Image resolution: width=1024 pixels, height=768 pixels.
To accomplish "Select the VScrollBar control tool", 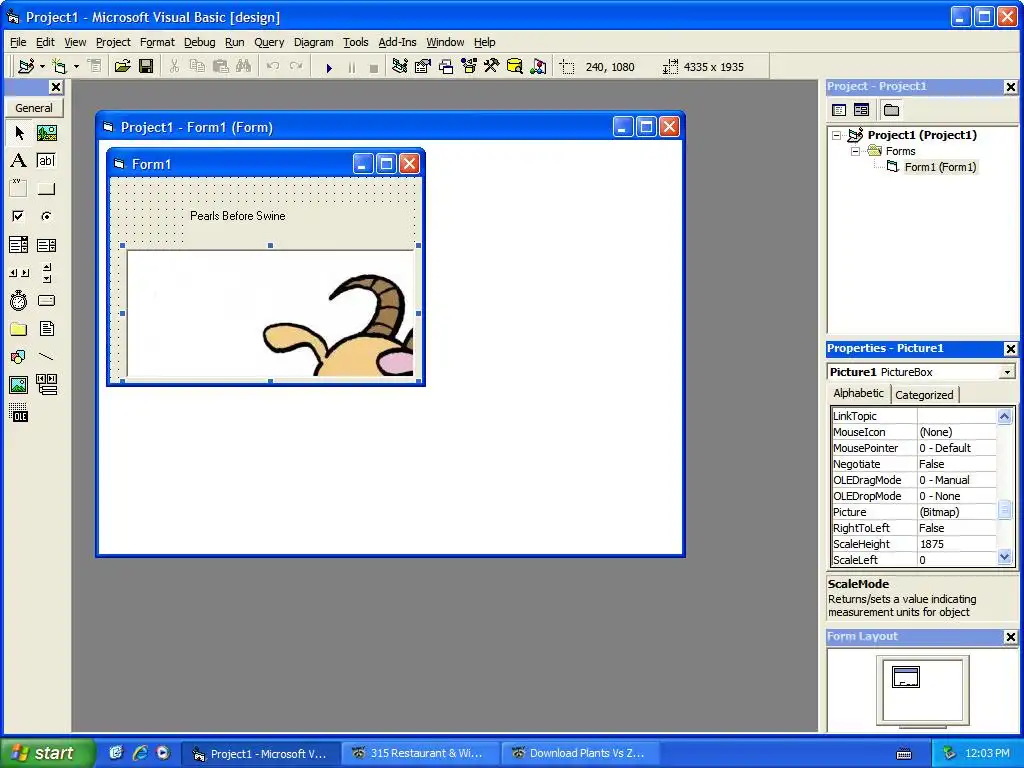I will point(46,273).
